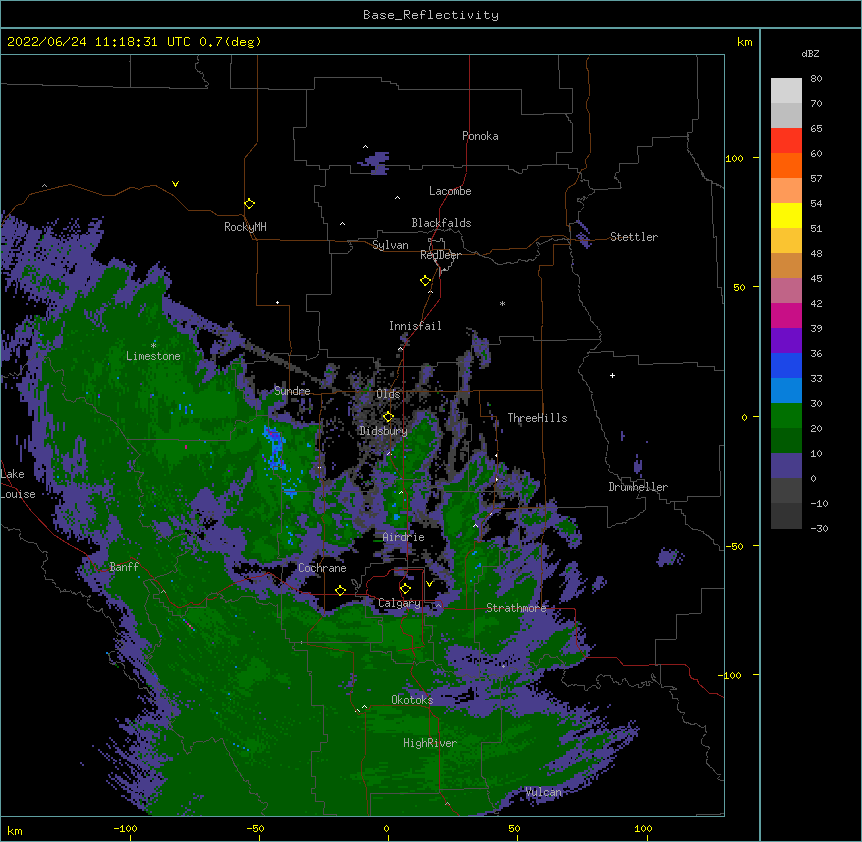Click the Lake Louise label
This screenshot has height=842, width=862.
point(18,484)
